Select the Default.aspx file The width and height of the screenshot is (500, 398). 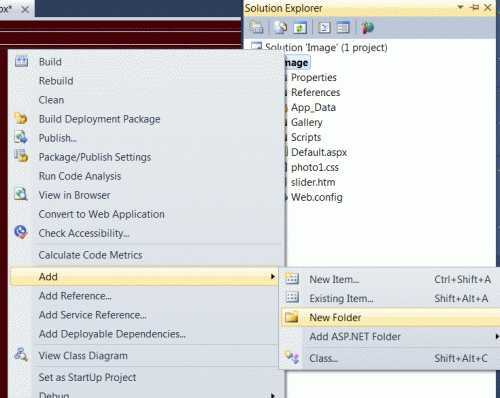point(319,152)
